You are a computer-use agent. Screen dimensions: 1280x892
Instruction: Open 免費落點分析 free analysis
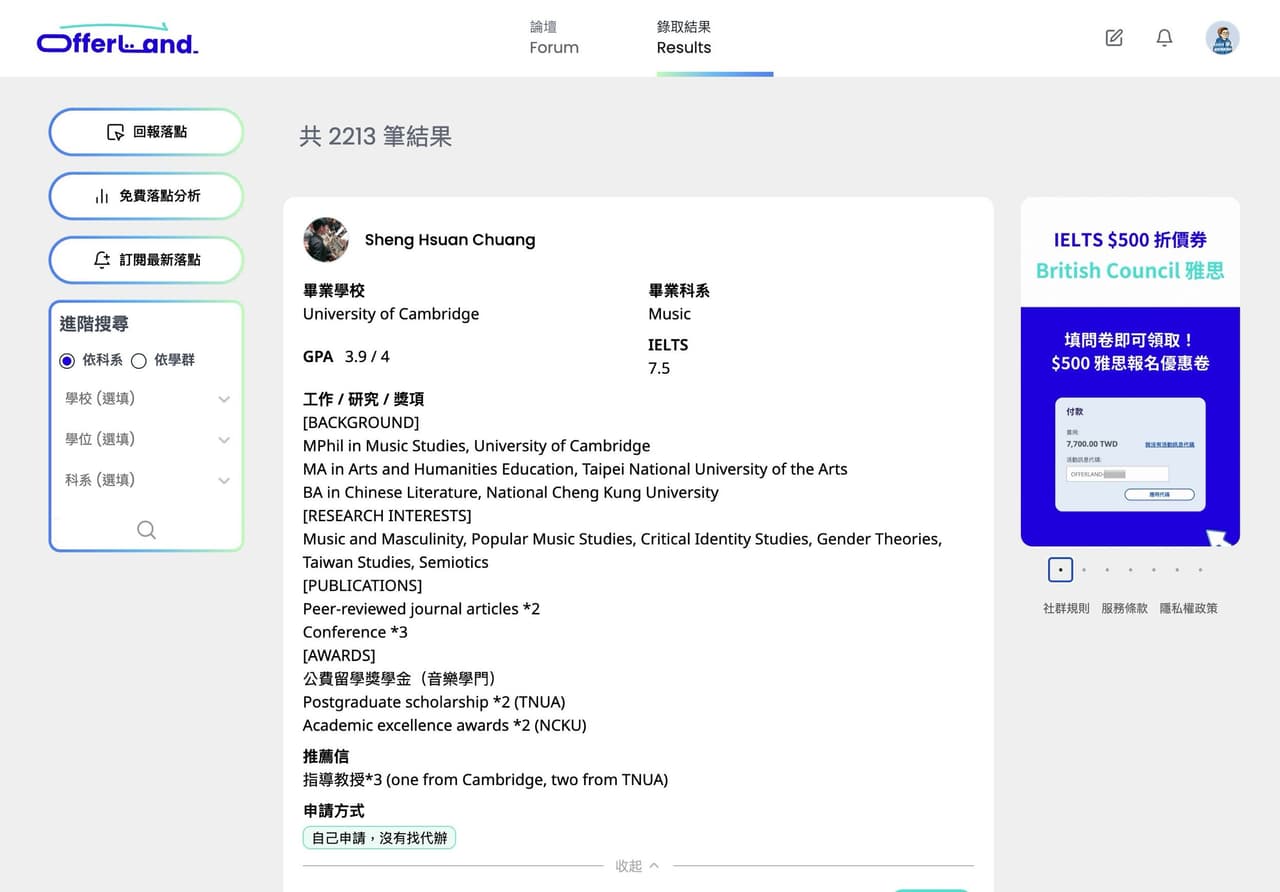146,196
